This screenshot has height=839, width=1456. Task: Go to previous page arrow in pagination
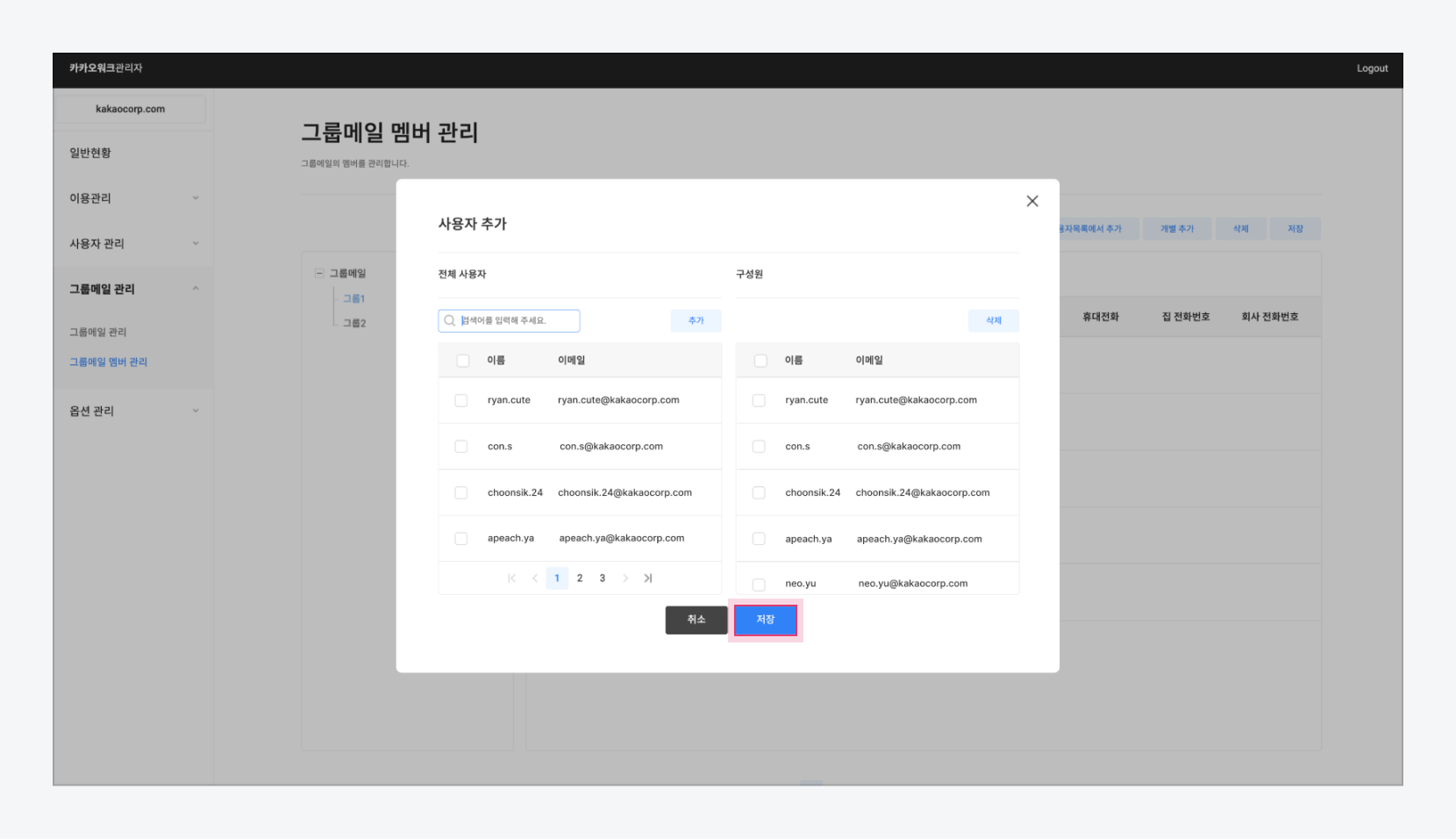click(534, 578)
